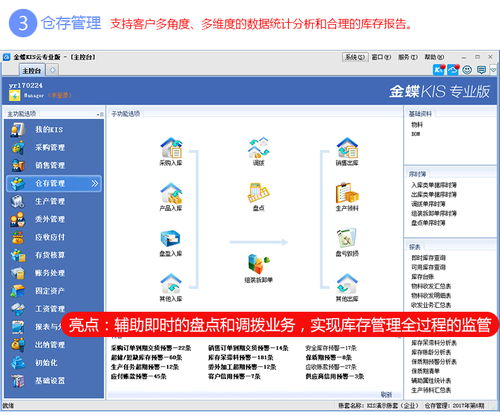Open 出库类单据序时簿

[434, 194]
